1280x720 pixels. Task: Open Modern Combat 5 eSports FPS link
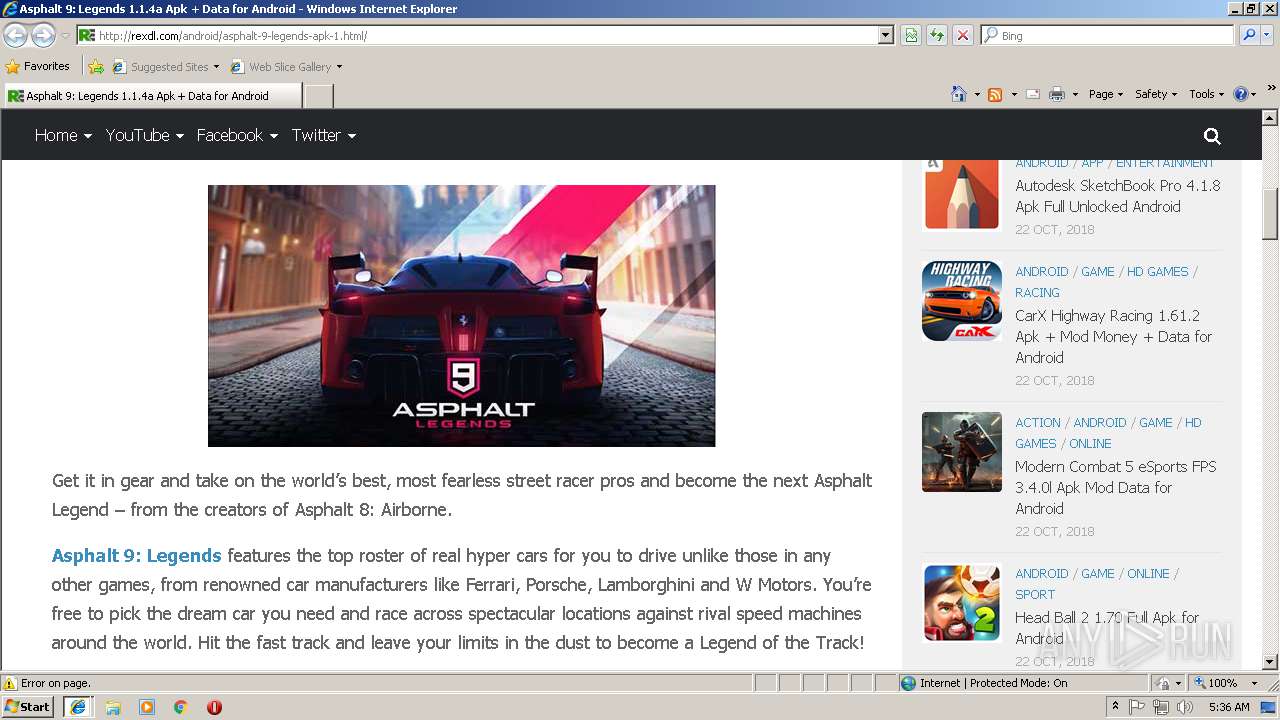pyautogui.click(x=1115, y=487)
